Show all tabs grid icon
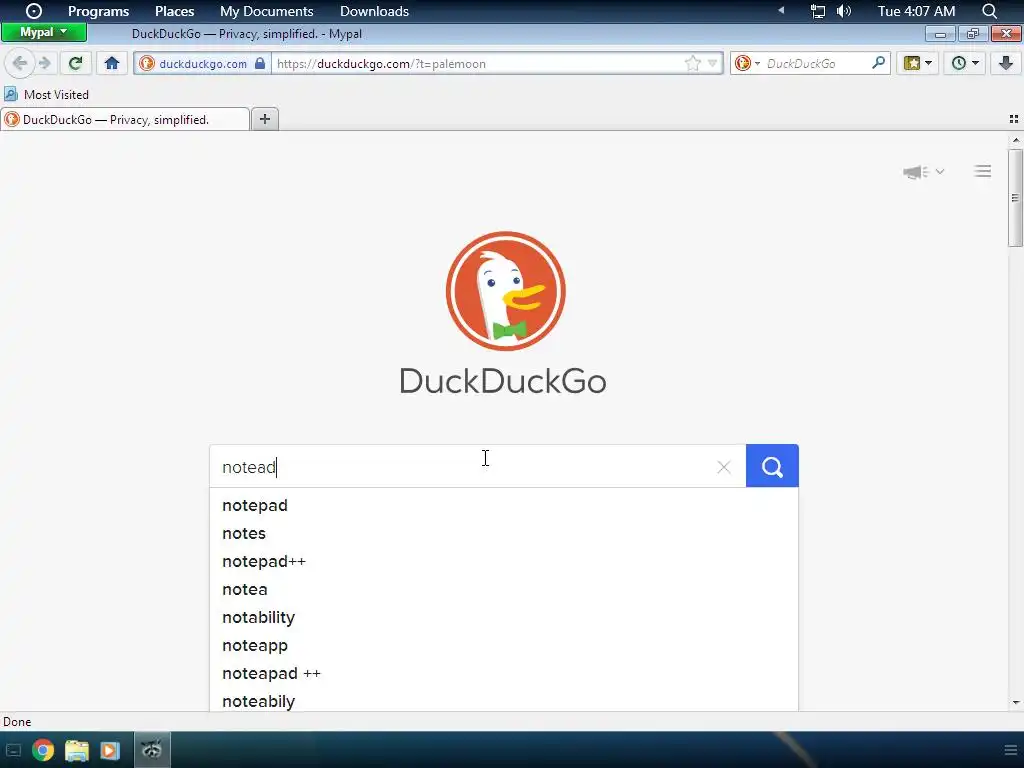Viewport: 1024px width, 768px height. pyautogui.click(x=1014, y=119)
